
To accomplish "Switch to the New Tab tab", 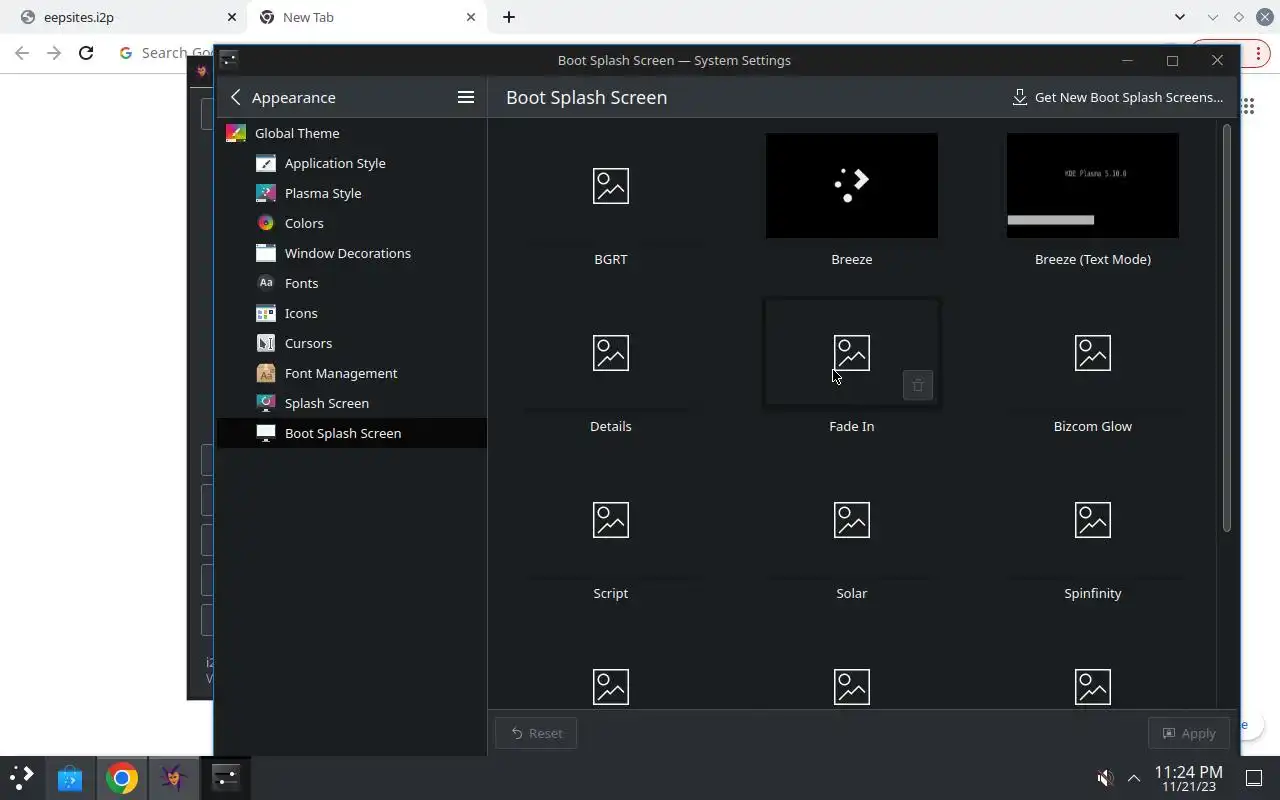I will [367, 17].
